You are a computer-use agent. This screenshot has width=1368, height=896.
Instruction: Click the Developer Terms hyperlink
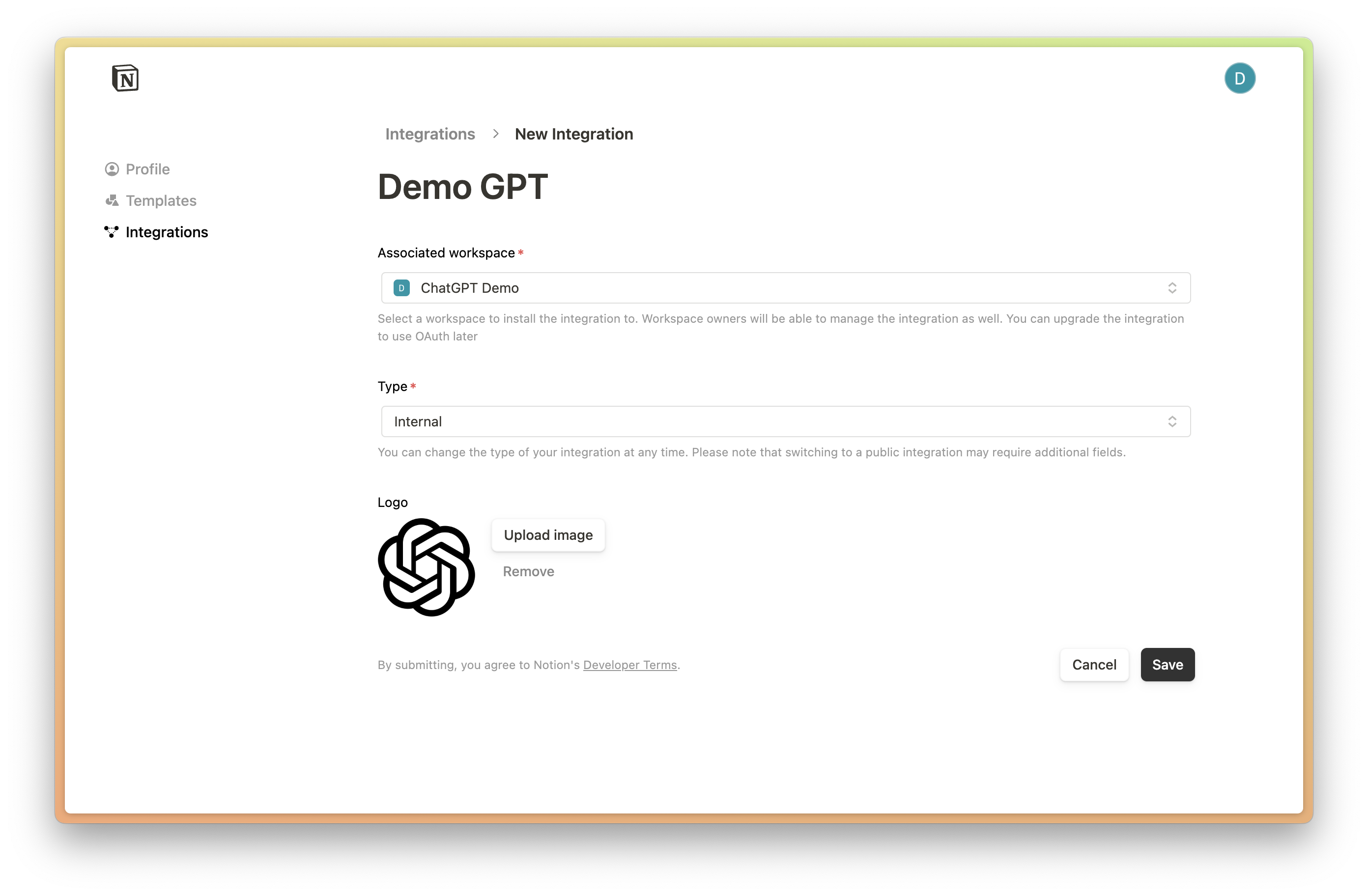pos(631,664)
